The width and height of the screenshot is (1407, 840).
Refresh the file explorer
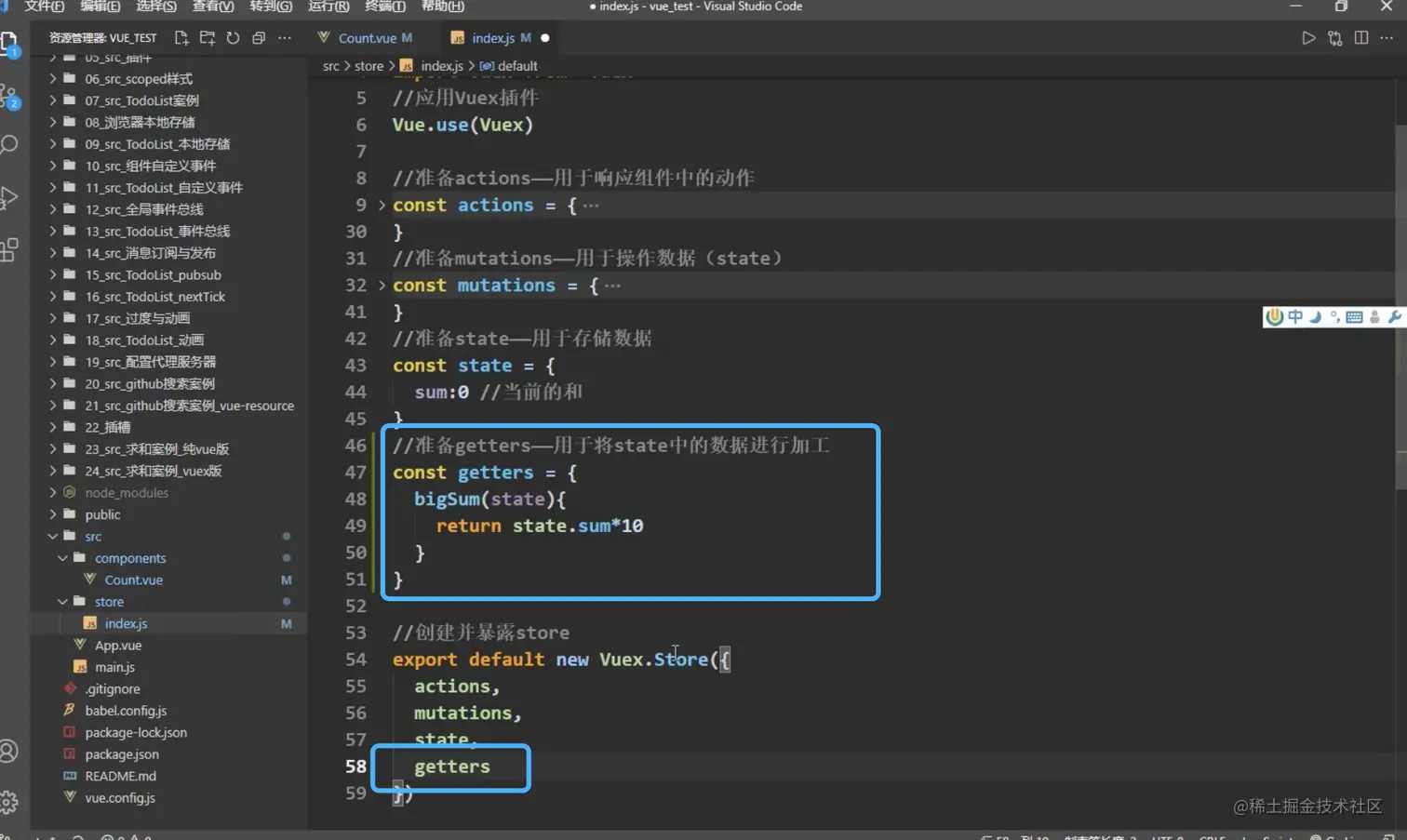[233, 38]
